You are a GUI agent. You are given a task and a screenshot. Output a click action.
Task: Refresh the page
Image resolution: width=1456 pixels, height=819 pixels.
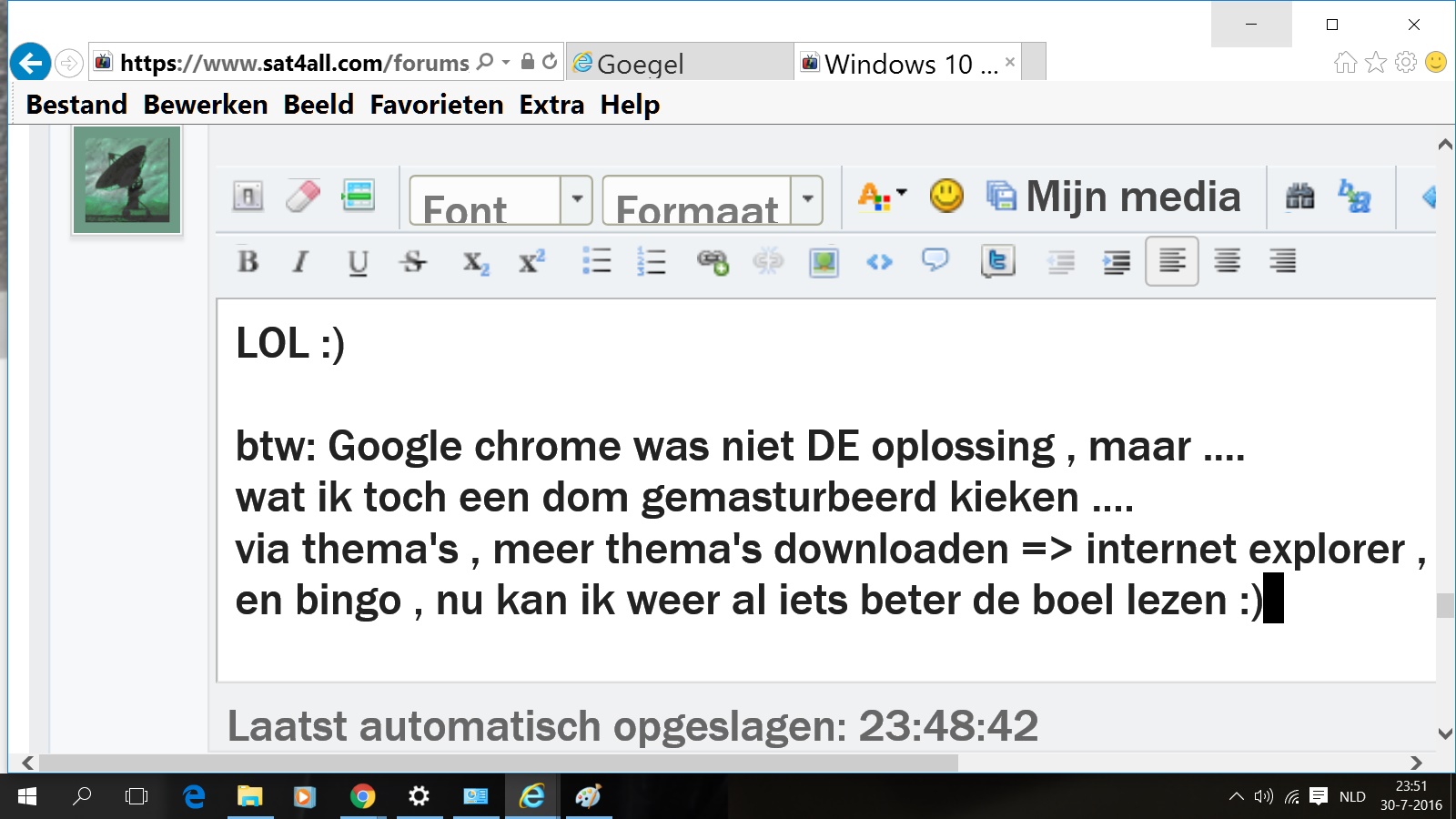point(550,61)
